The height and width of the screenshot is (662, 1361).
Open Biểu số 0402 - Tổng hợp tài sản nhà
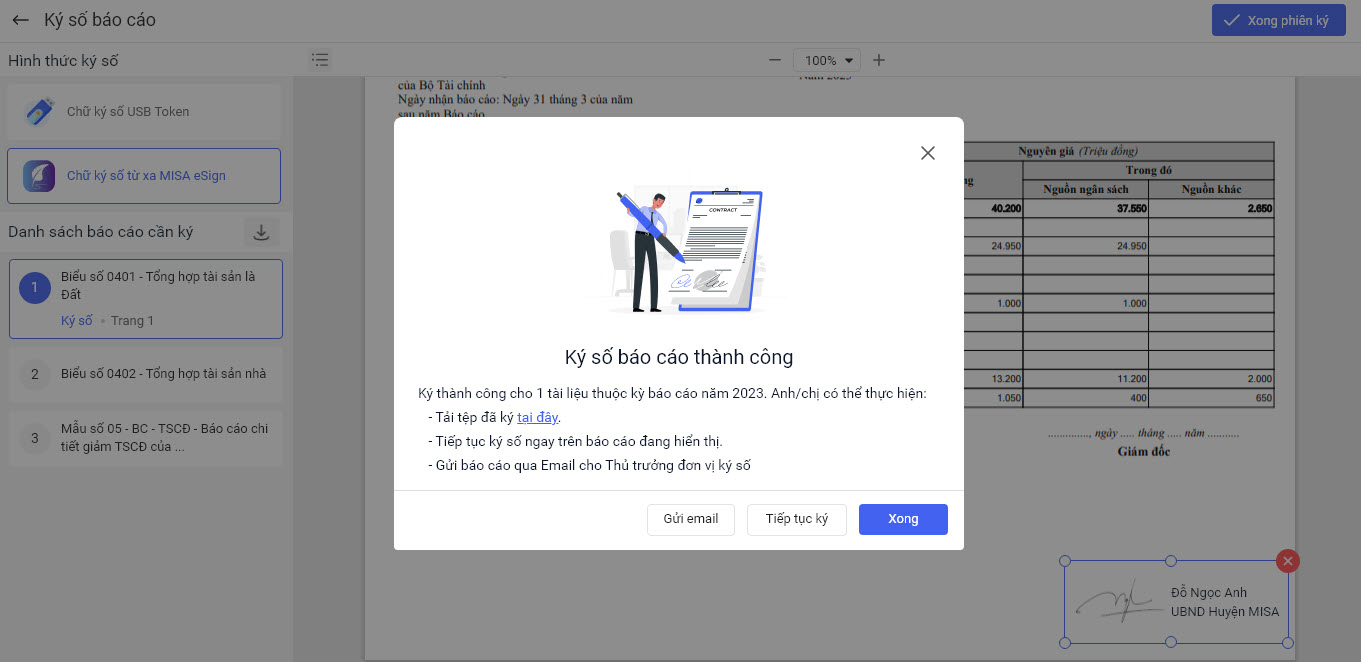(x=146, y=374)
